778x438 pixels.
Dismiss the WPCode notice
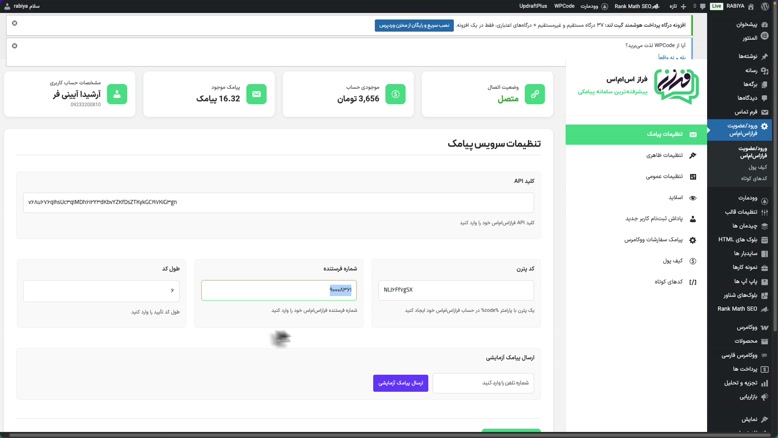[15, 46]
